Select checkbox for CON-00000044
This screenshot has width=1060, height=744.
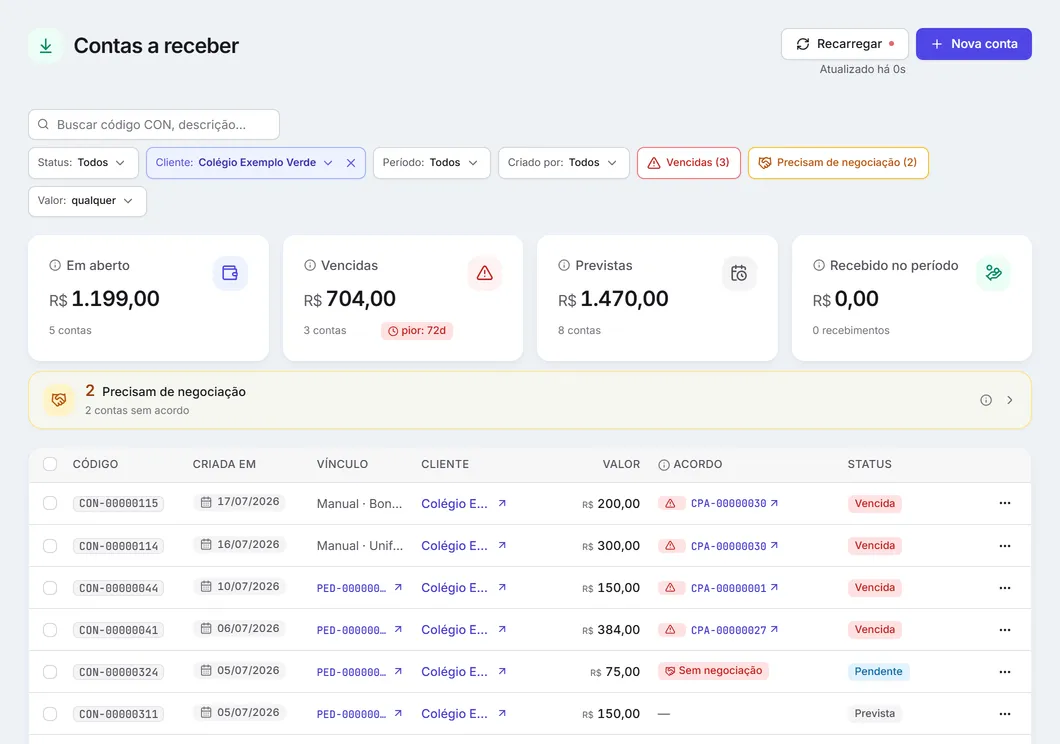click(50, 587)
